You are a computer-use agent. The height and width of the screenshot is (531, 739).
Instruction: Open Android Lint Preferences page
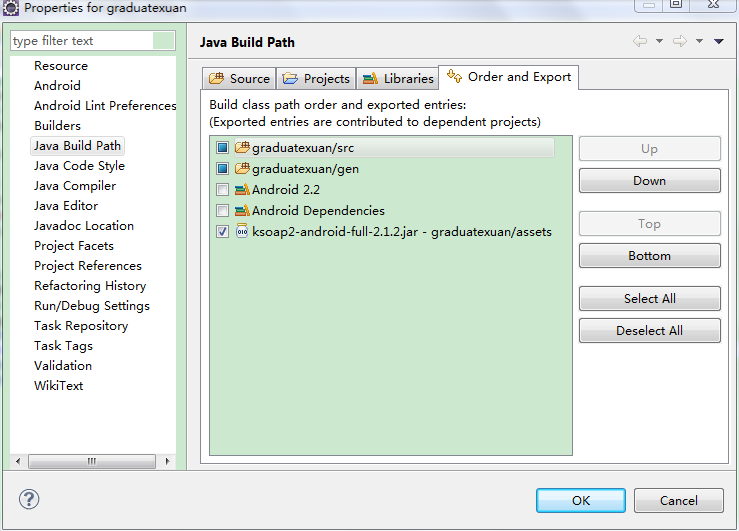(105, 106)
